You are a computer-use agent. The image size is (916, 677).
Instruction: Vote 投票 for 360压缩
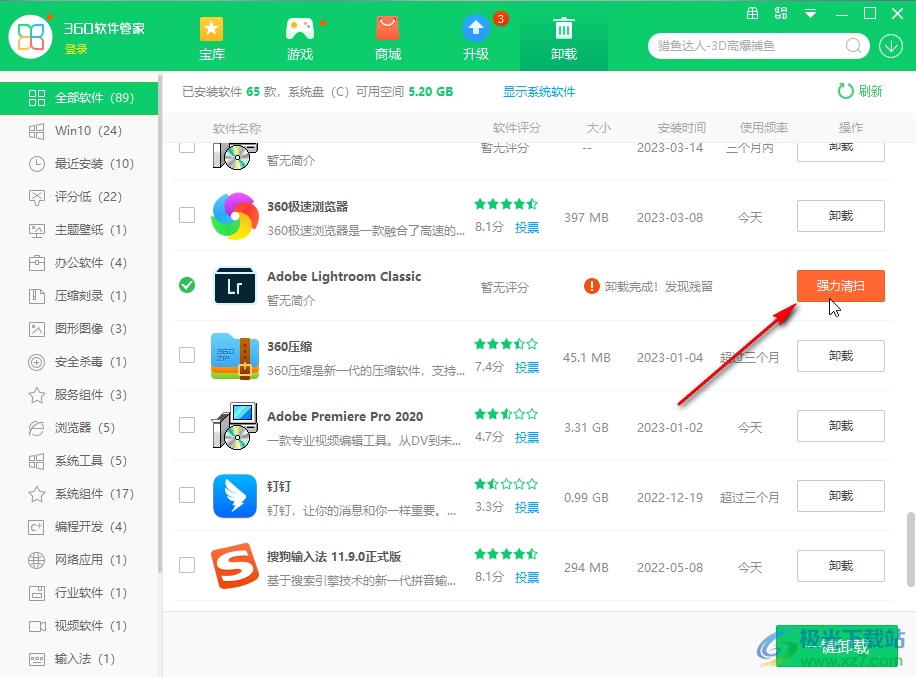click(527, 367)
